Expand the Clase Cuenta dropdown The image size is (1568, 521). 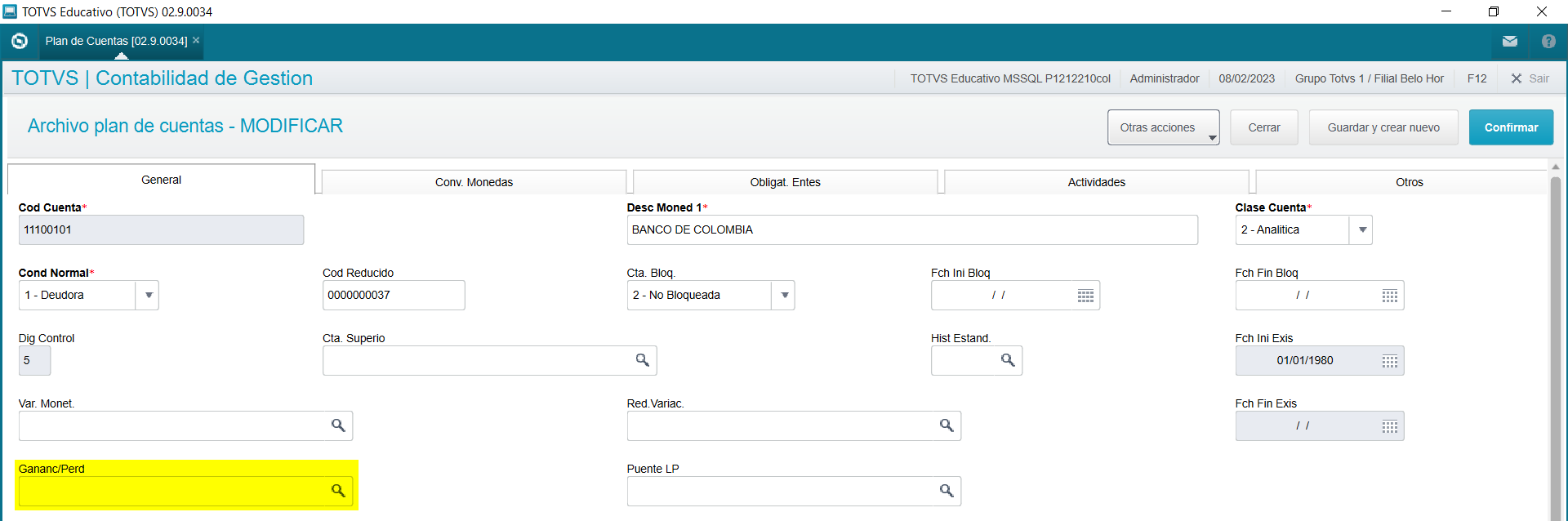1362,230
